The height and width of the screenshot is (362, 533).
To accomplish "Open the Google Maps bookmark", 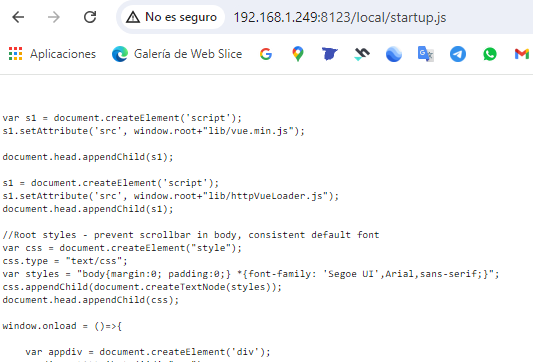I will [x=298, y=54].
